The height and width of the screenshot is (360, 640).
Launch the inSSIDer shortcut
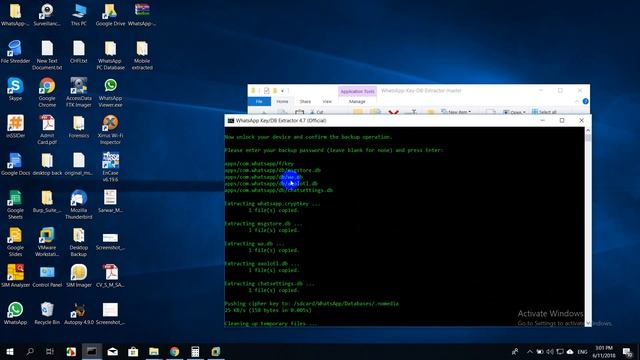(x=15, y=127)
